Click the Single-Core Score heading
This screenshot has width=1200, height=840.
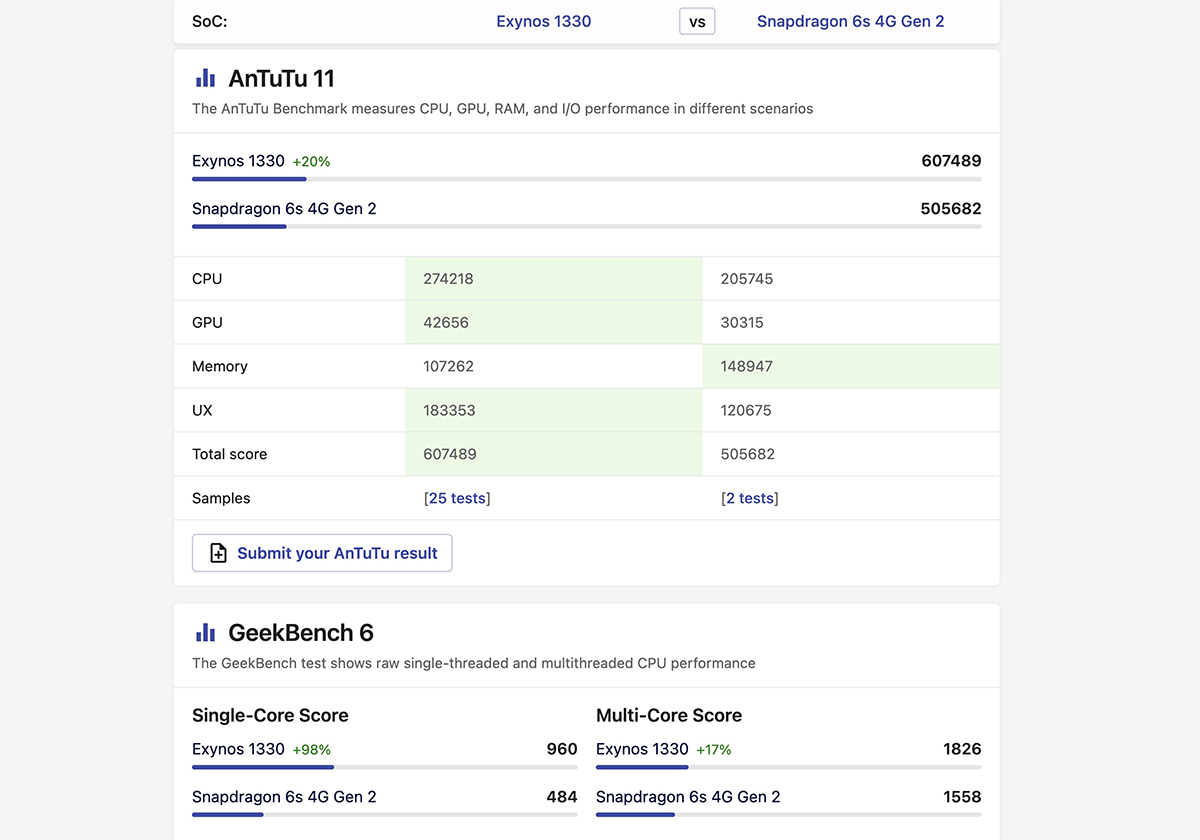270,716
